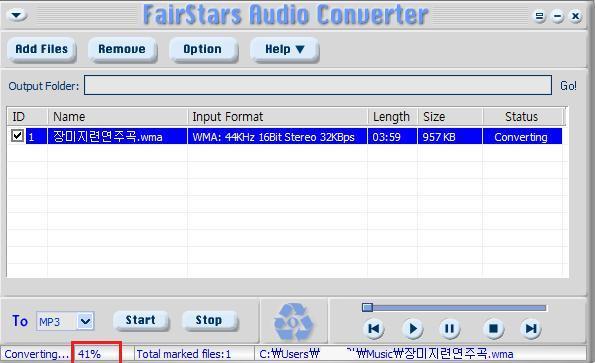This screenshot has height=363, width=595.
Task: Click the Remove button
Action: [x=122, y=49]
